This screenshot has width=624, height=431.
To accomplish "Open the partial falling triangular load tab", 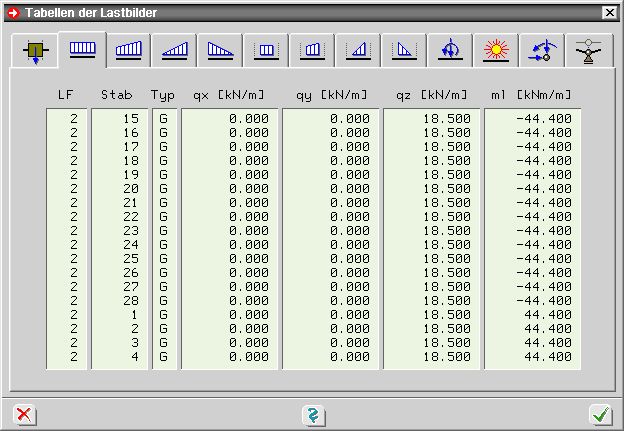I will (x=405, y=49).
